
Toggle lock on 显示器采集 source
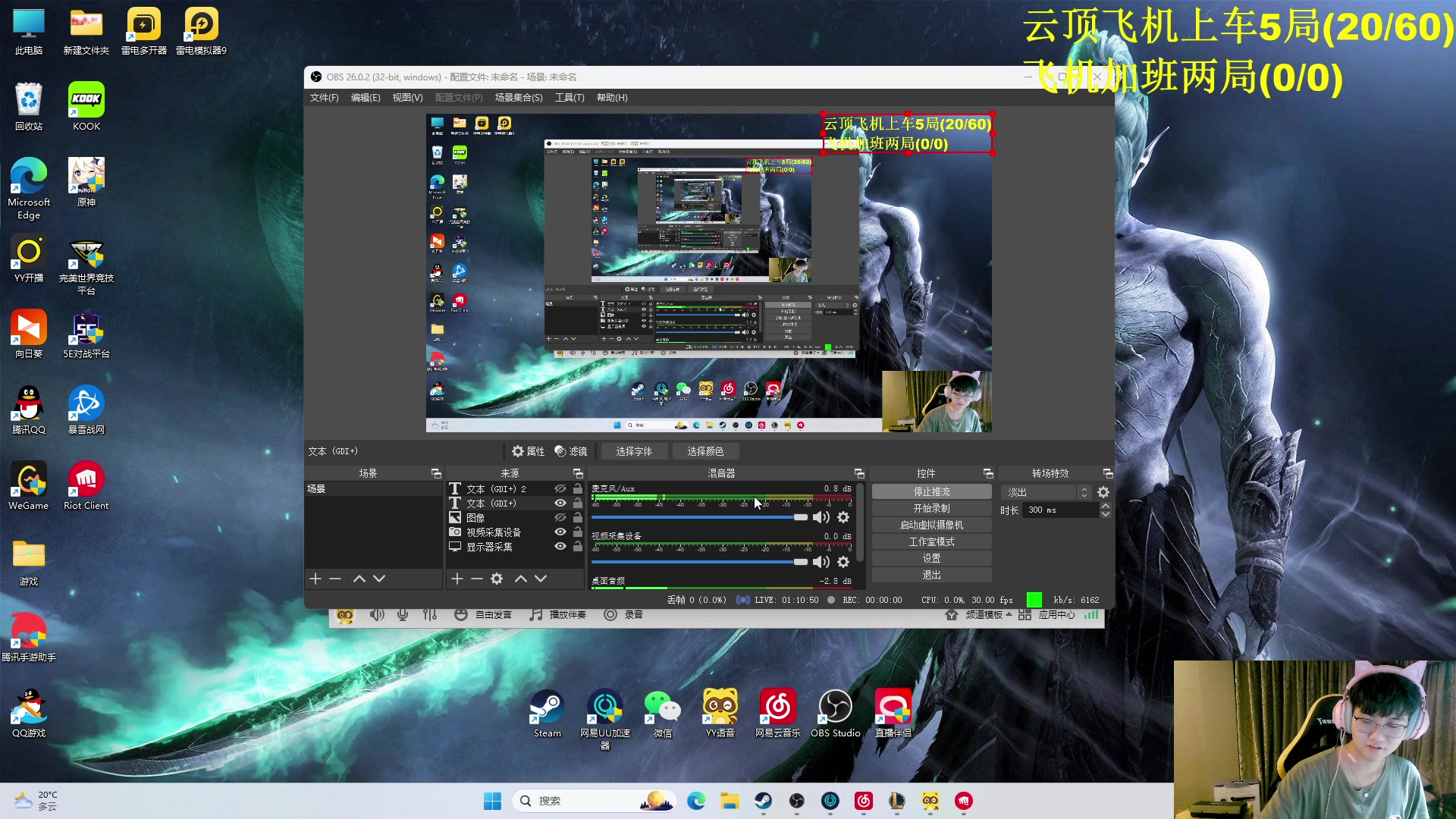pos(578,547)
